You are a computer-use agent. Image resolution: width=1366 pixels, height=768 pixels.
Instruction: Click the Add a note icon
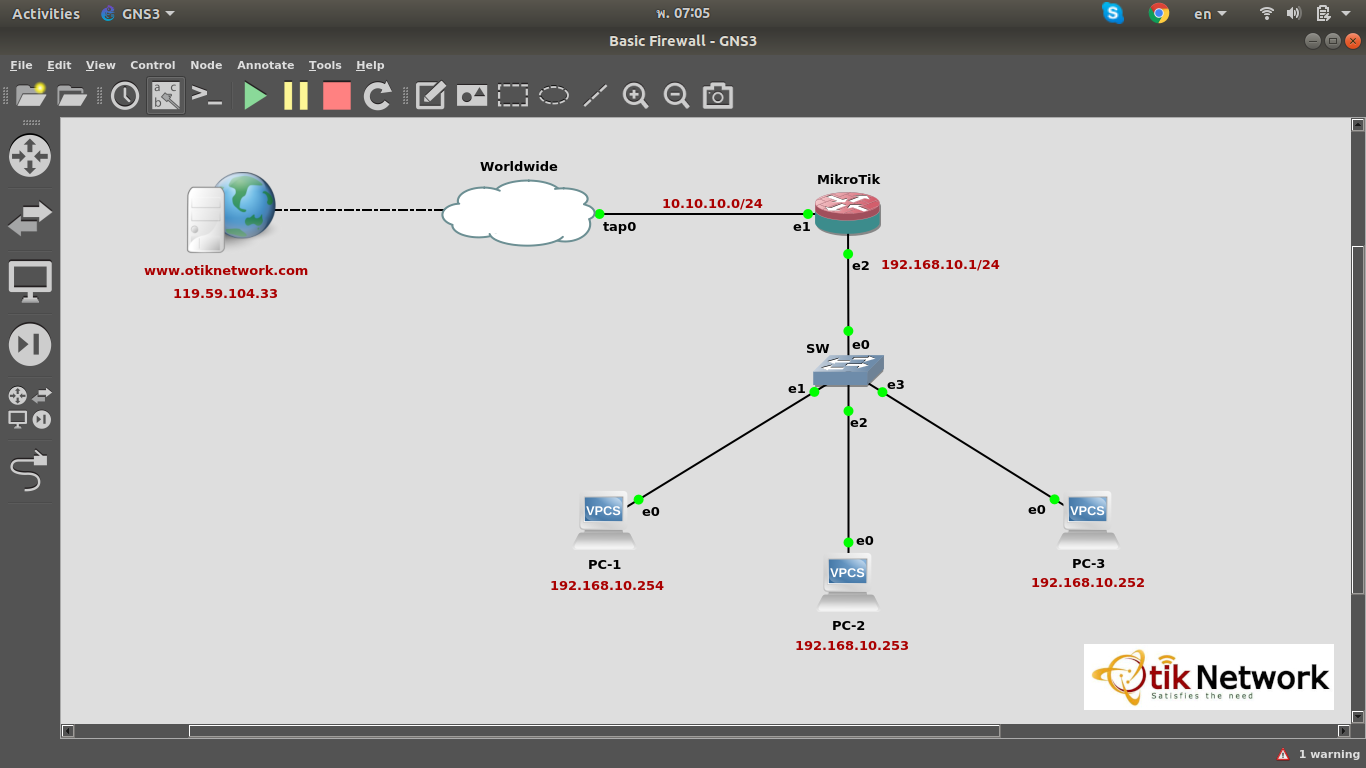point(430,96)
